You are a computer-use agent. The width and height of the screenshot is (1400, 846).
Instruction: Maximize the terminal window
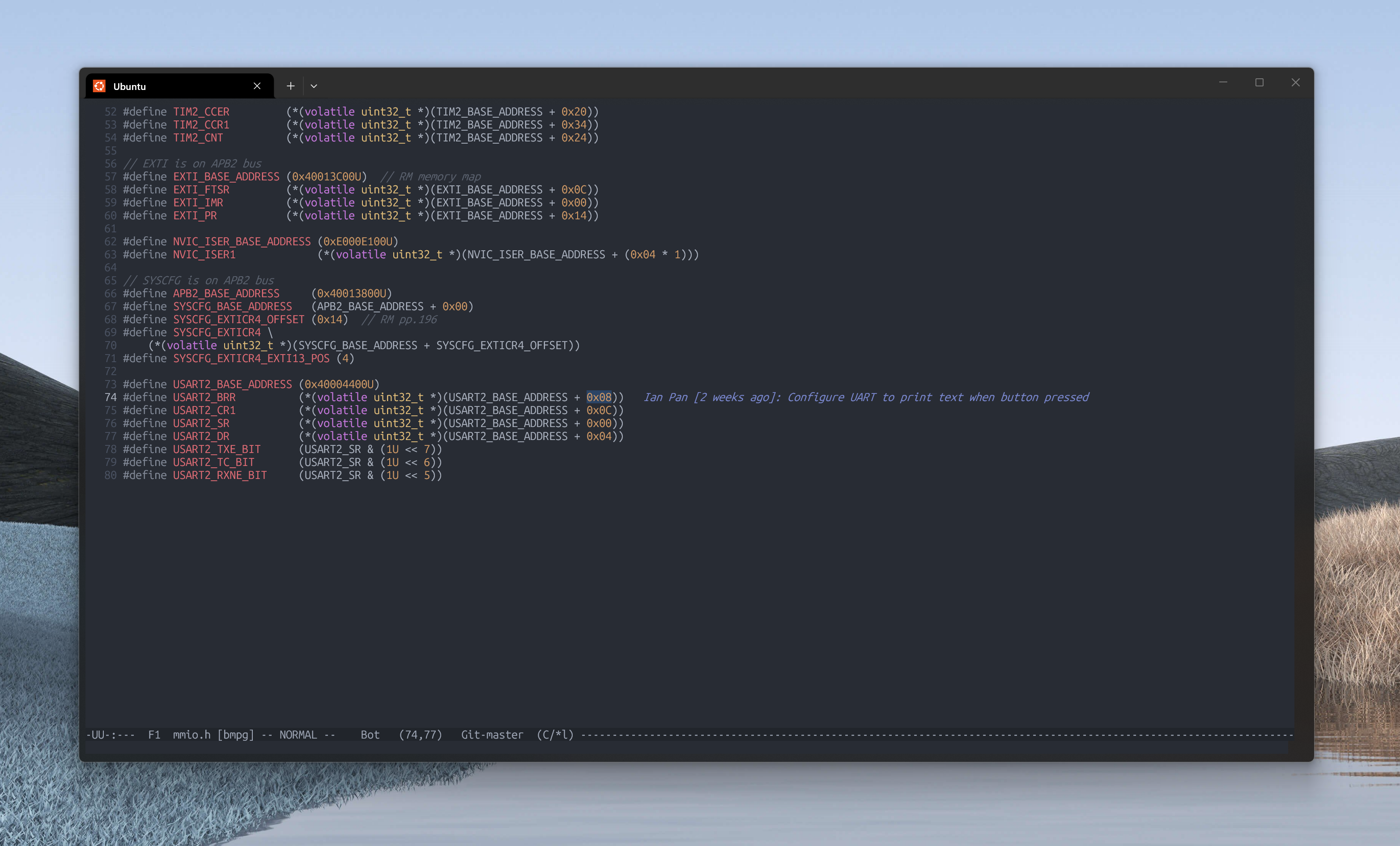1259,82
